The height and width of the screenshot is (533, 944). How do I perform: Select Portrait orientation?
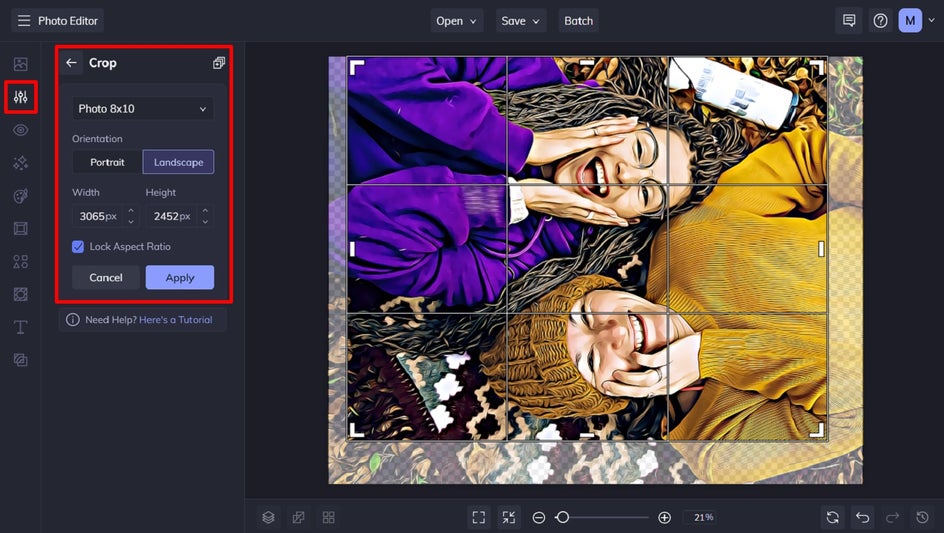click(x=107, y=162)
